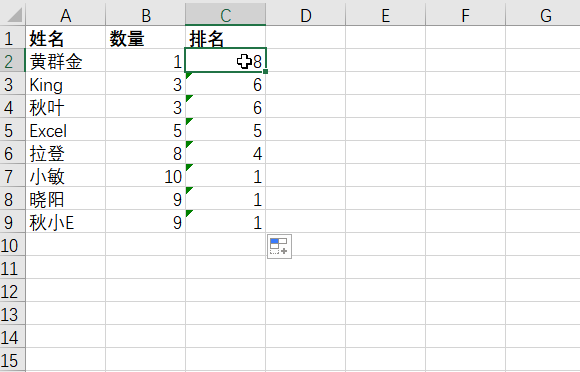Viewport: 580px width, 372px height.
Task: Select the cell containing 黄群金
Action: (x=65, y=61)
